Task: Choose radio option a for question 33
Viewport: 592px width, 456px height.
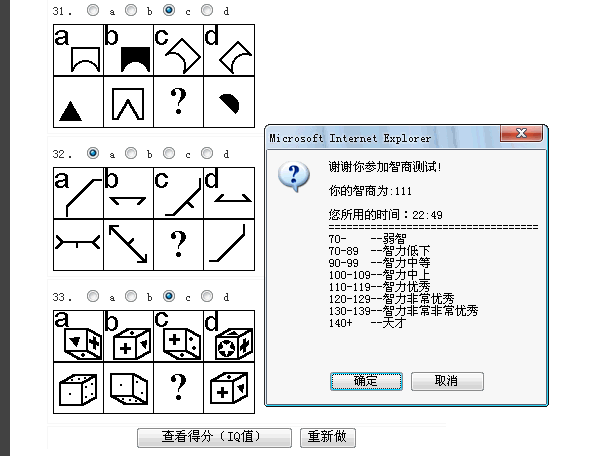Action: pyautogui.click(x=93, y=296)
